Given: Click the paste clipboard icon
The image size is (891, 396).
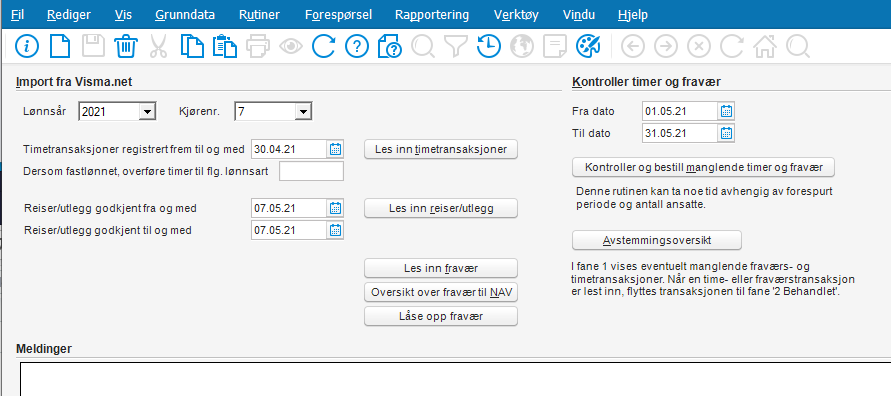Looking at the screenshot, I should point(224,46).
